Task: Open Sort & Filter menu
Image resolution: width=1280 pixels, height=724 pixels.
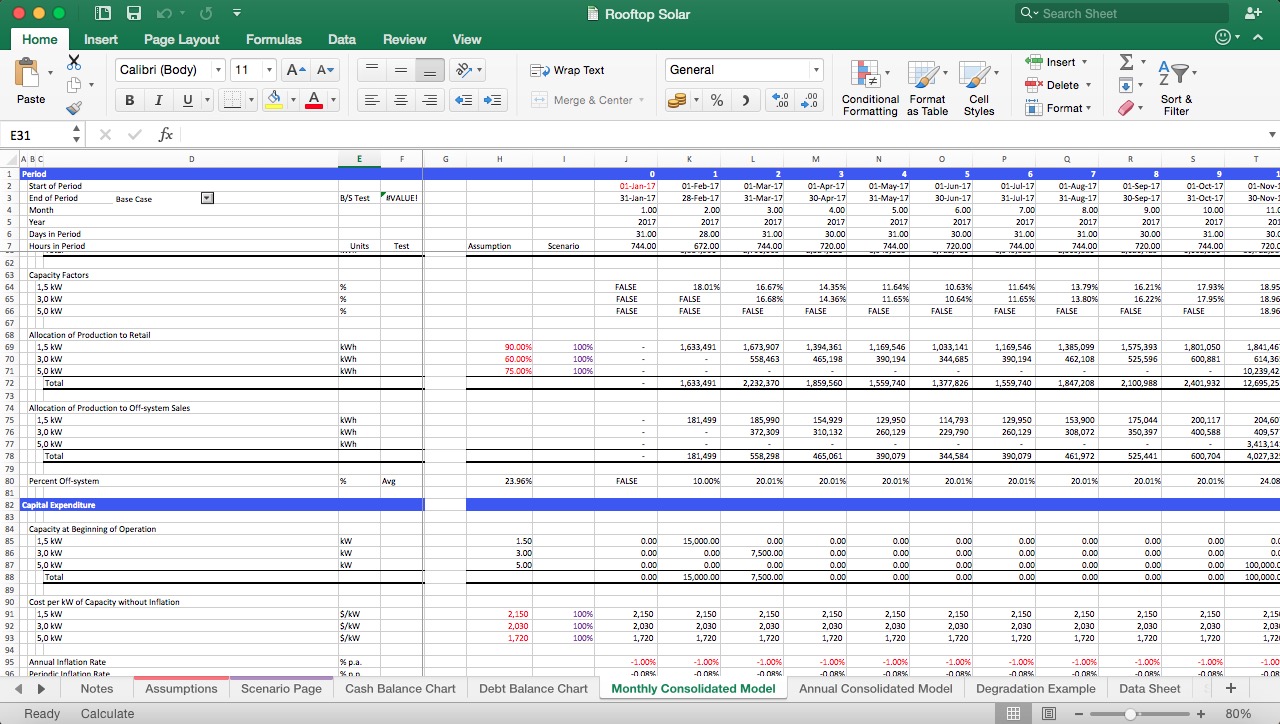Action: click(x=1176, y=88)
